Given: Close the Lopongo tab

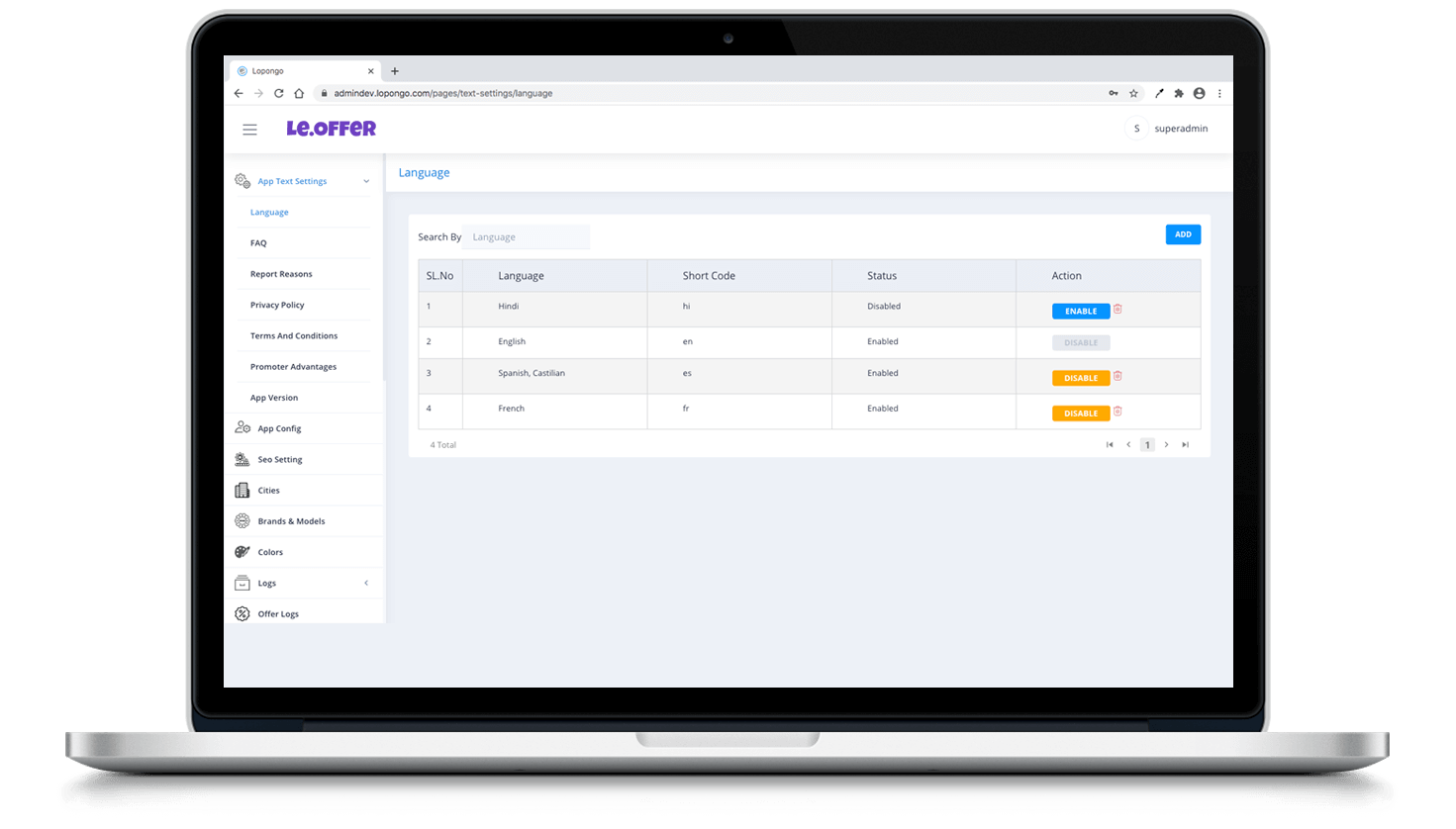Looking at the screenshot, I should [371, 71].
